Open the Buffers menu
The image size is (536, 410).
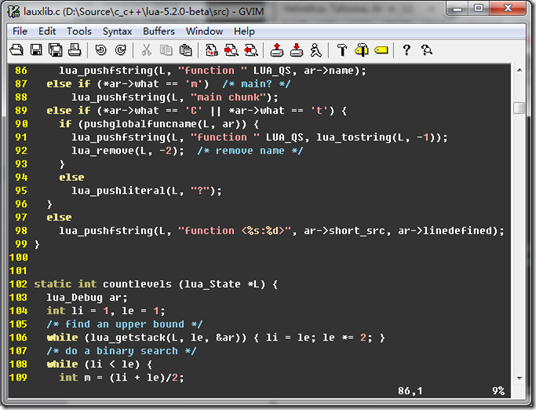coord(159,31)
